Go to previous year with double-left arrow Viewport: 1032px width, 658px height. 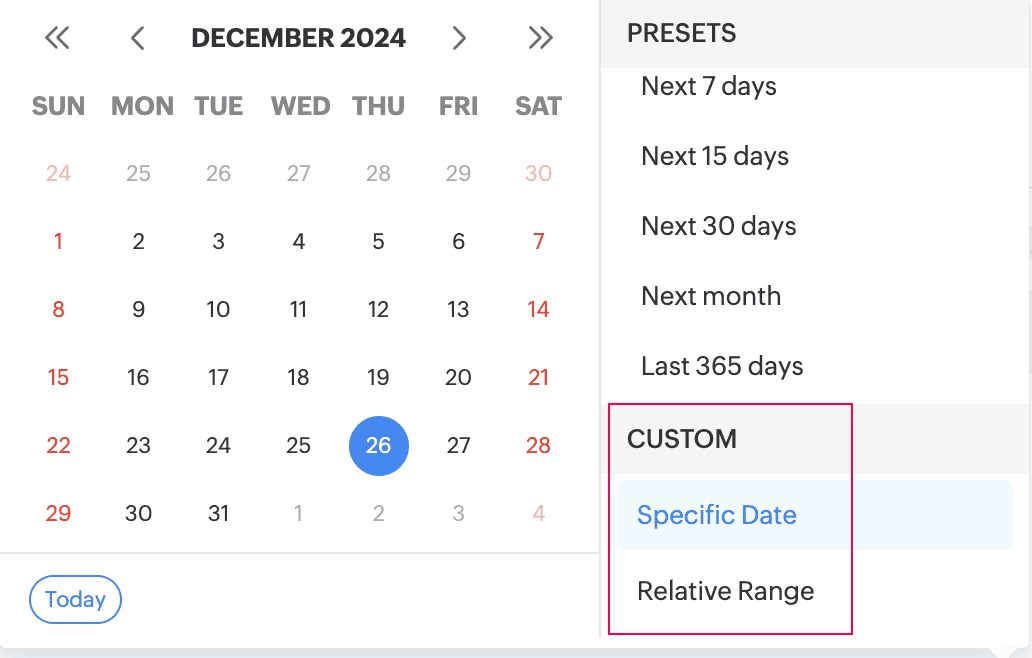pyautogui.click(x=57, y=39)
